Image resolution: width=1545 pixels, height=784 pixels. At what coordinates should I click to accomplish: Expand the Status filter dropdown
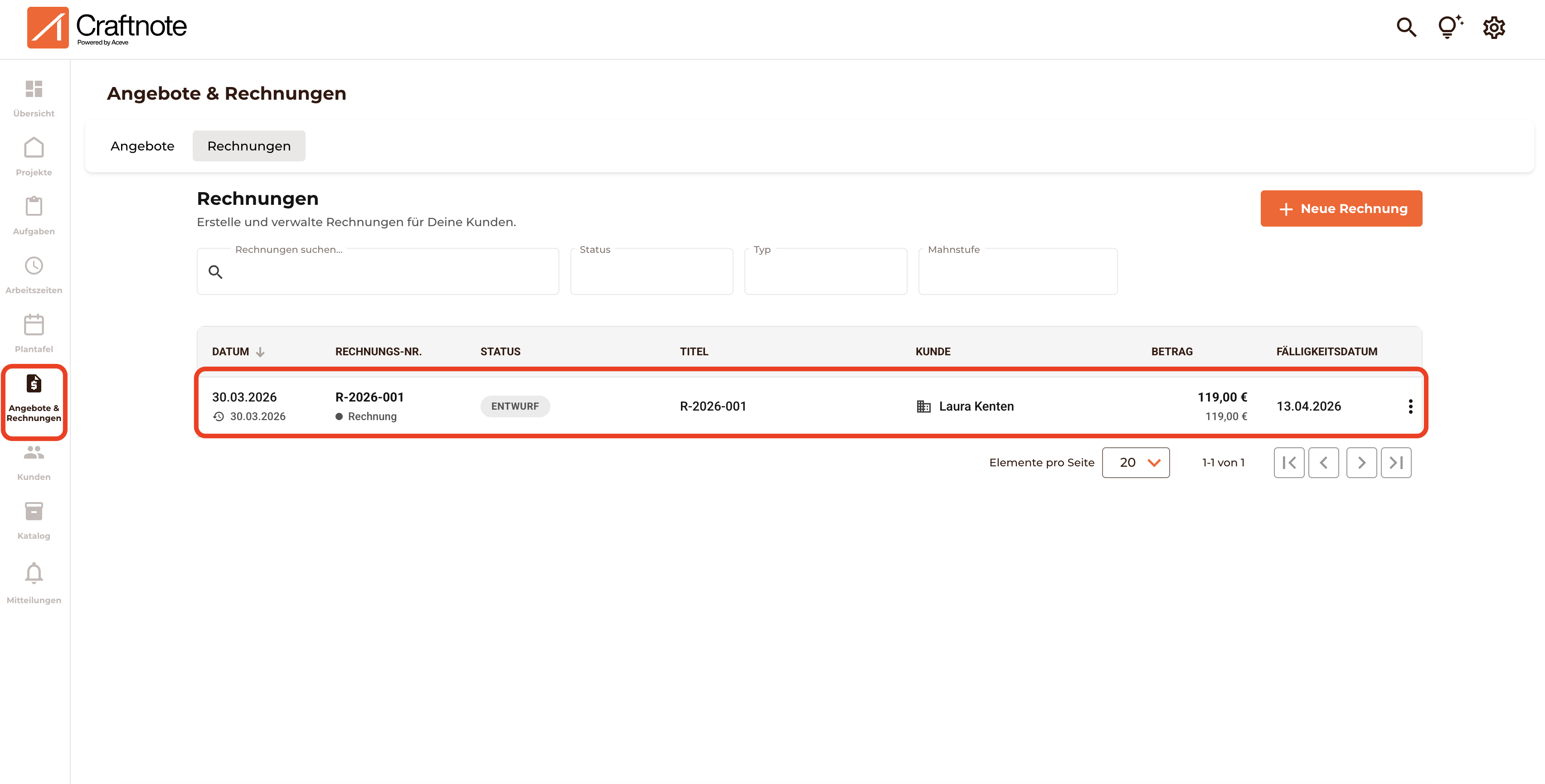click(x=651, y=272)
